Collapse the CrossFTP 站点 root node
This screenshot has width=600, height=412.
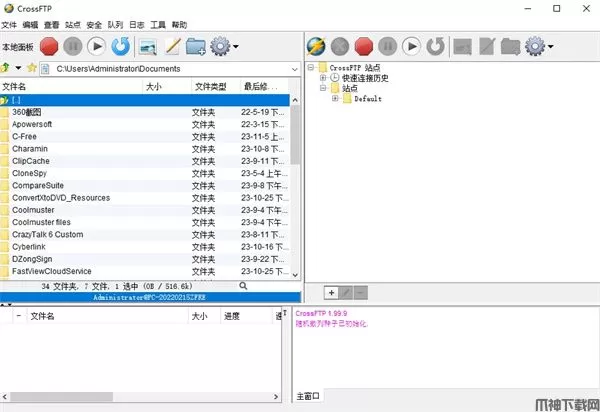point(311,67)
